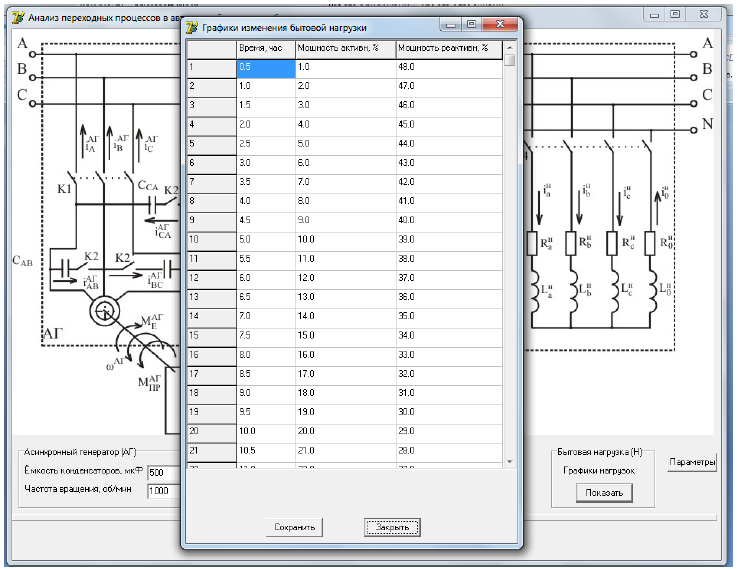Viewport: 738px width, 570px height.
Task: Click the table scrollbar up arrow
Action: coord(510,47)
